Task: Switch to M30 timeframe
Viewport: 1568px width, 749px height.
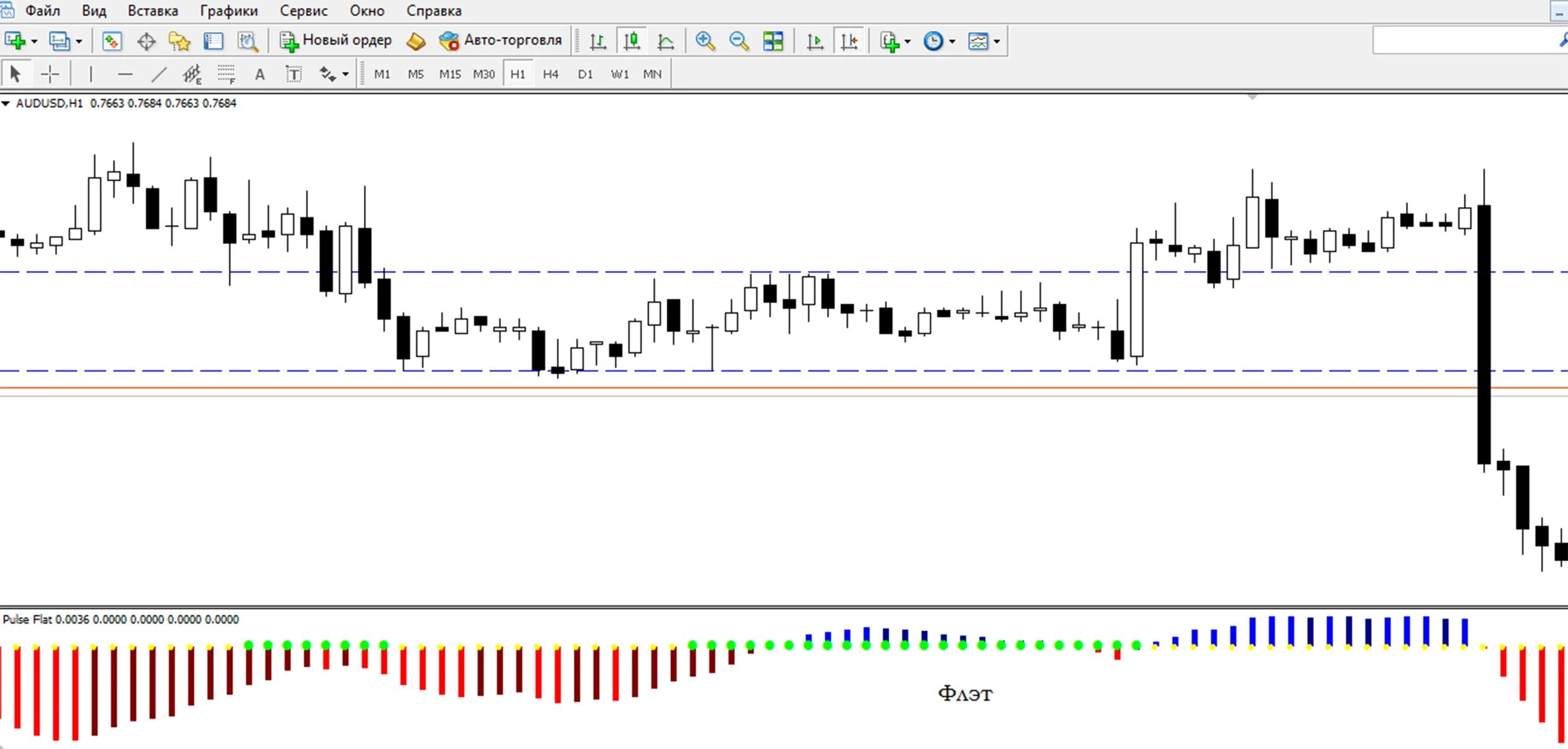Action: 484,75
